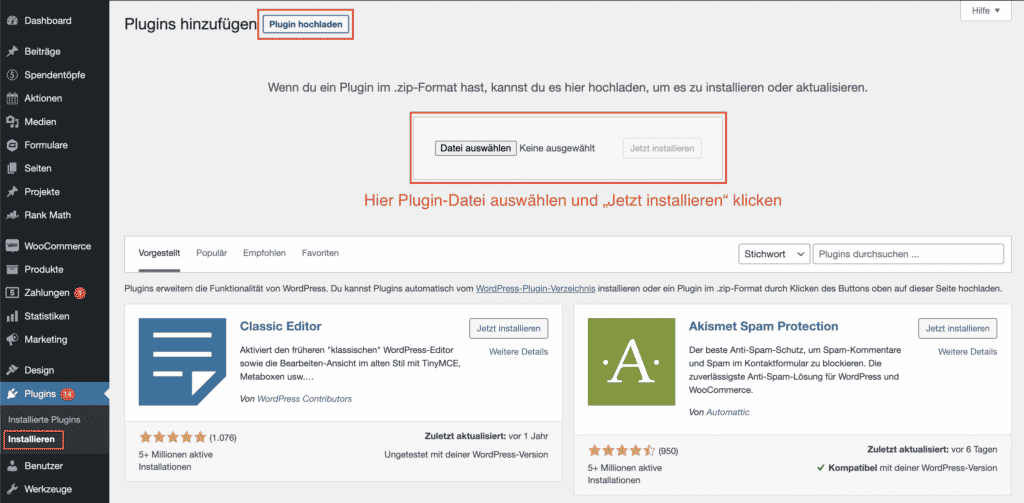Open the Hilfe help dropdown

click(985, 11)
